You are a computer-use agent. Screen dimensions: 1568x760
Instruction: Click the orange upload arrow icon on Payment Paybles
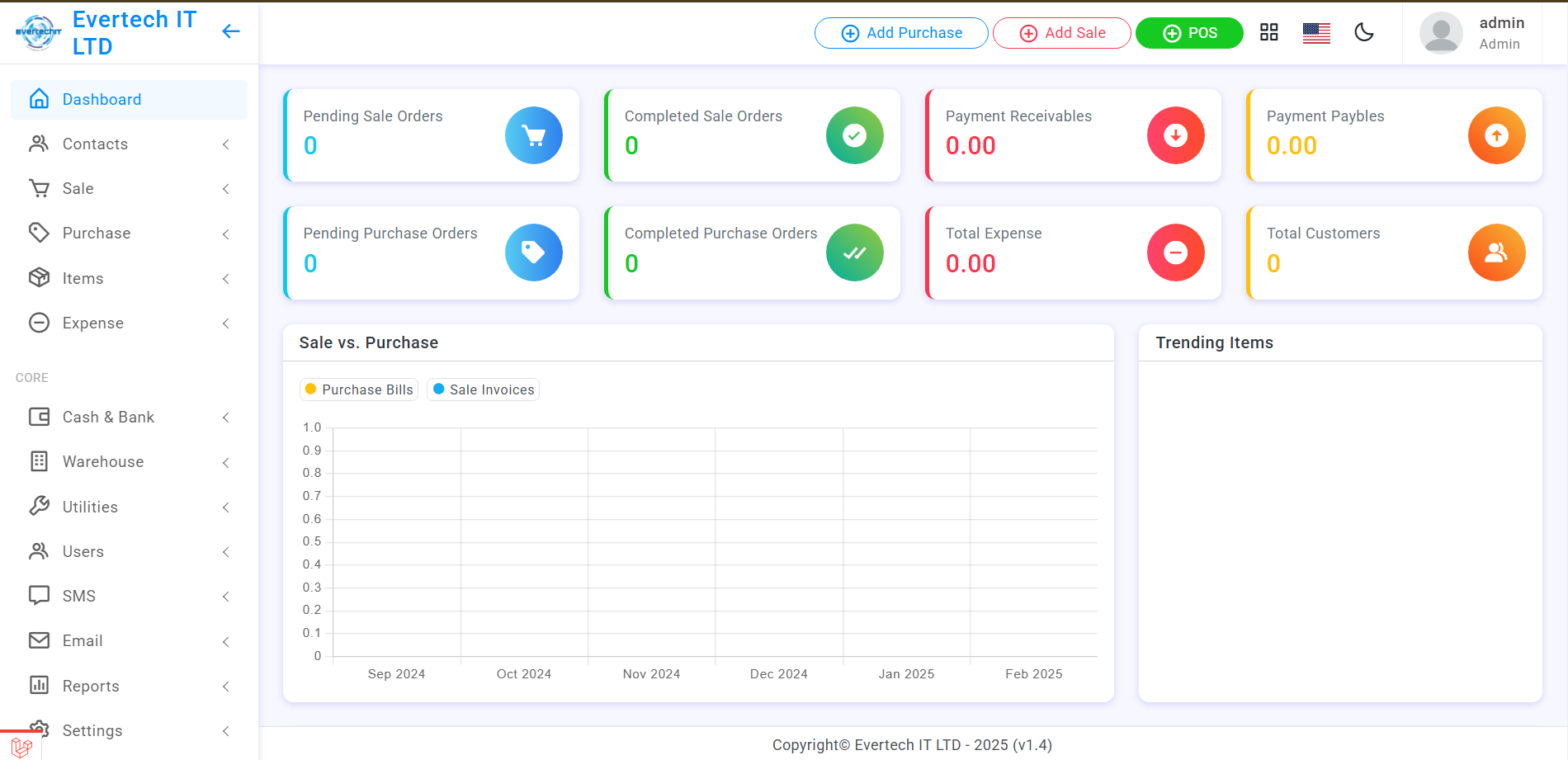pos(1496,135)
